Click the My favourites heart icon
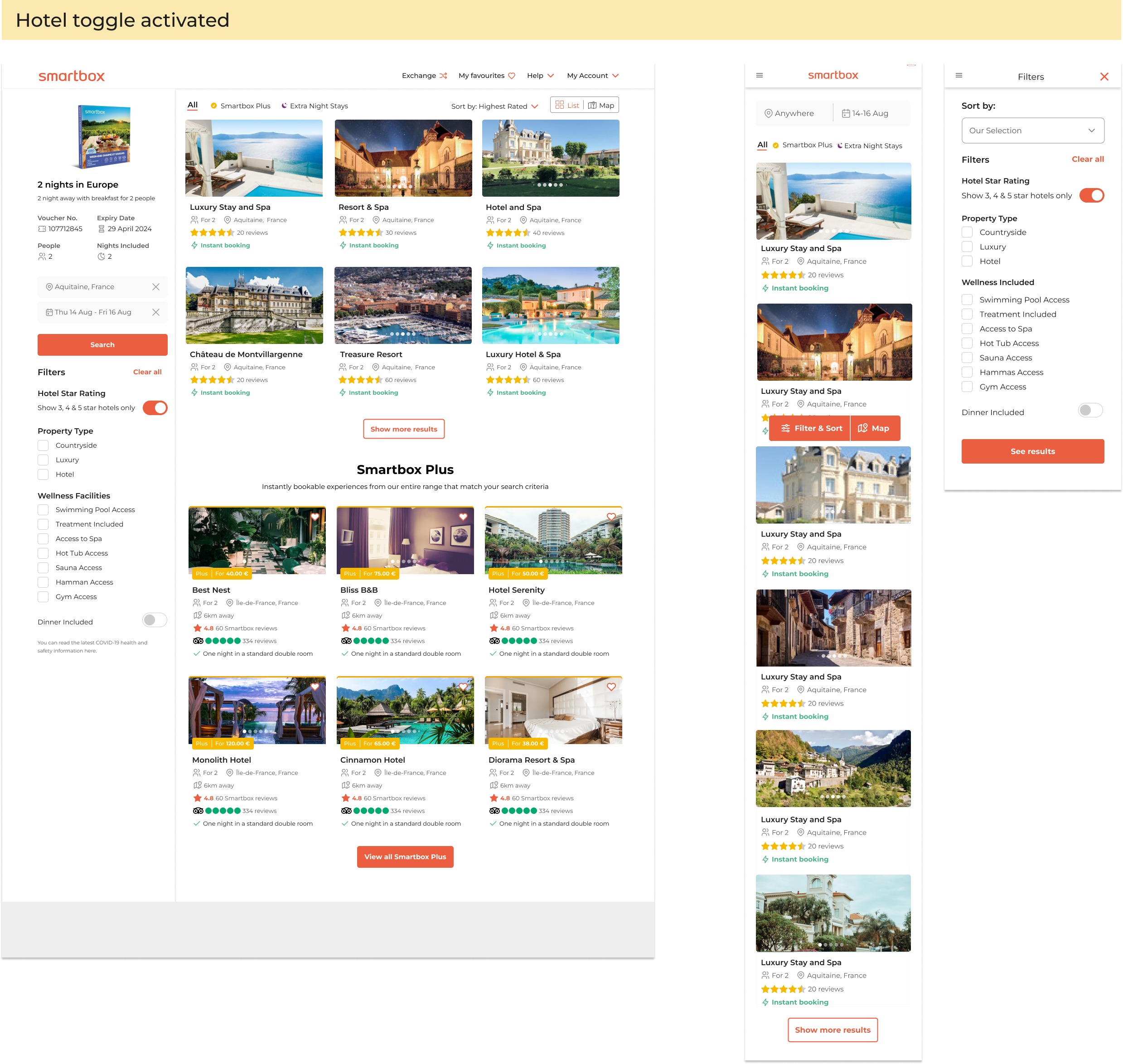This screenshot has height=1064, width=1123. (512, 75)
